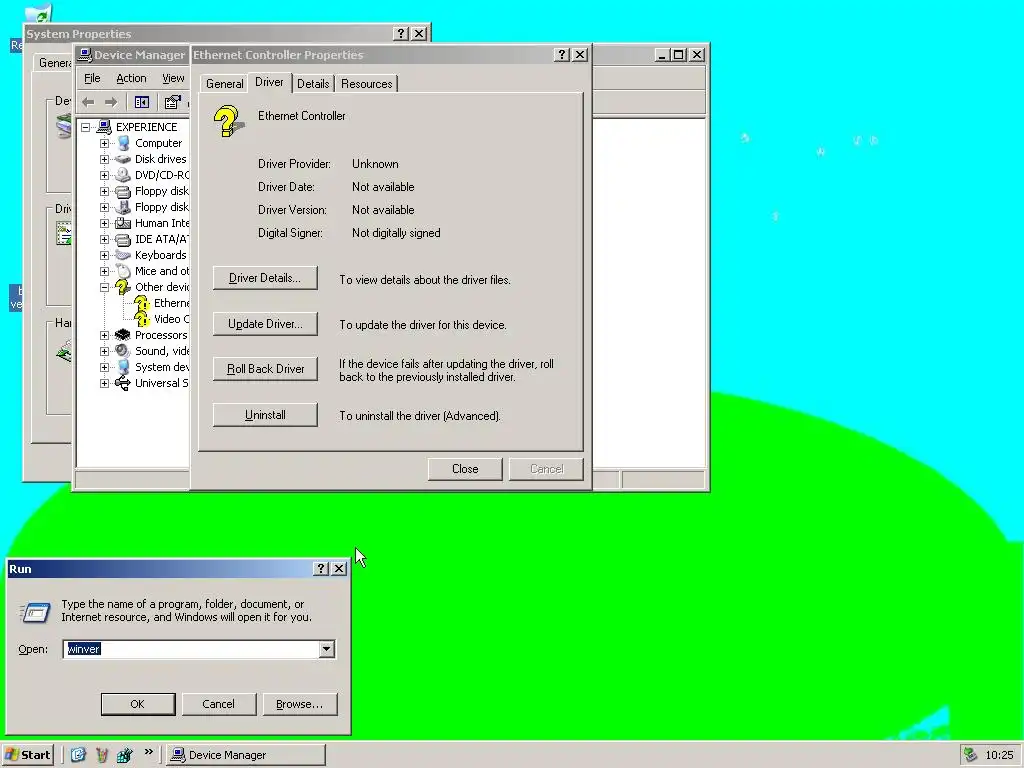Expand the Processors node
Screen dimensions: 1024x768
pyautogui.click(x=104, y=335)
